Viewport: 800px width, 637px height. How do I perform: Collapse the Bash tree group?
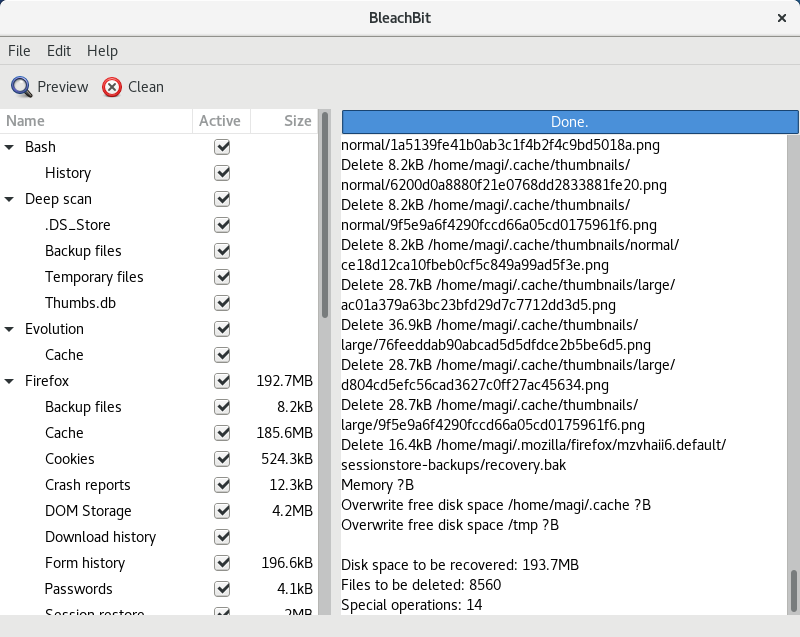click(9, 147)
